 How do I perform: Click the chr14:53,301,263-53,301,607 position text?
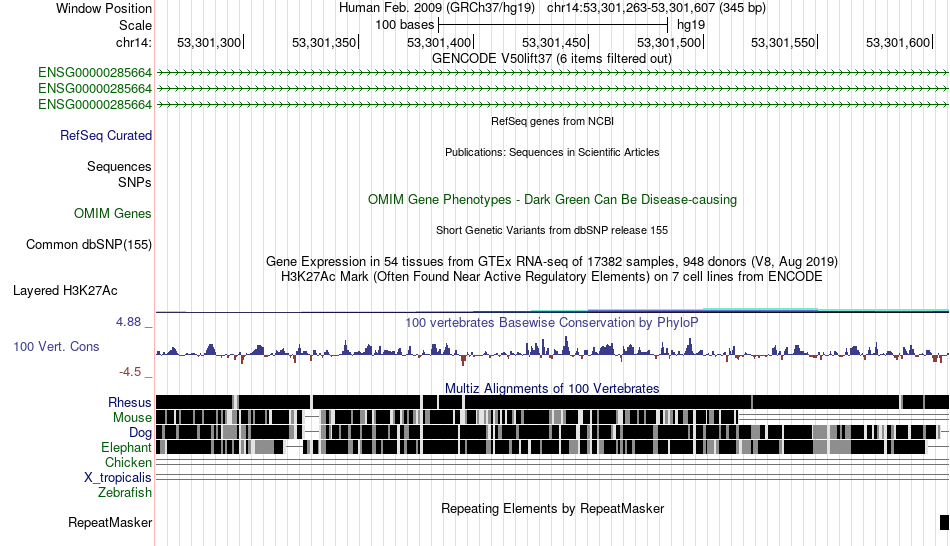(x=657, y=8)
